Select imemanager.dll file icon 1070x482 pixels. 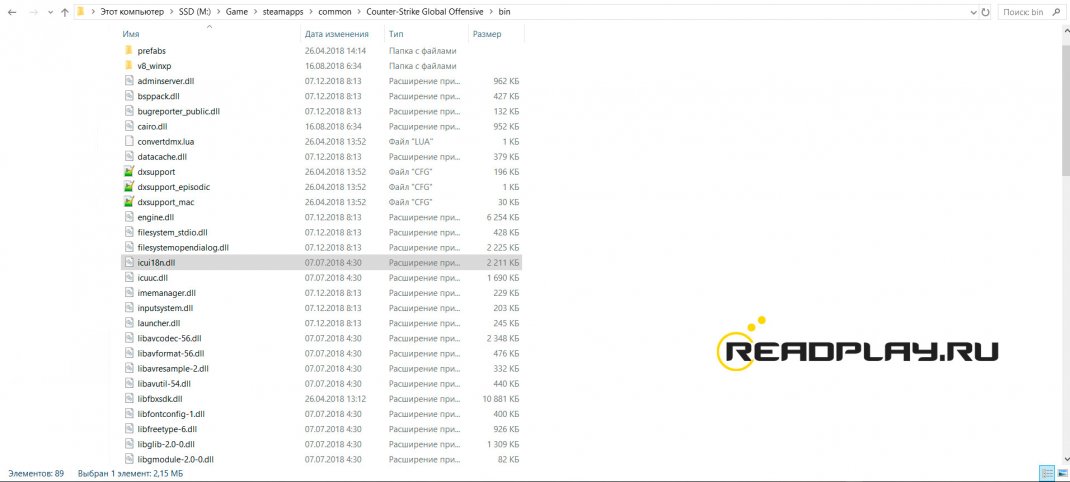pyautogui.click(x=128, y=293)
